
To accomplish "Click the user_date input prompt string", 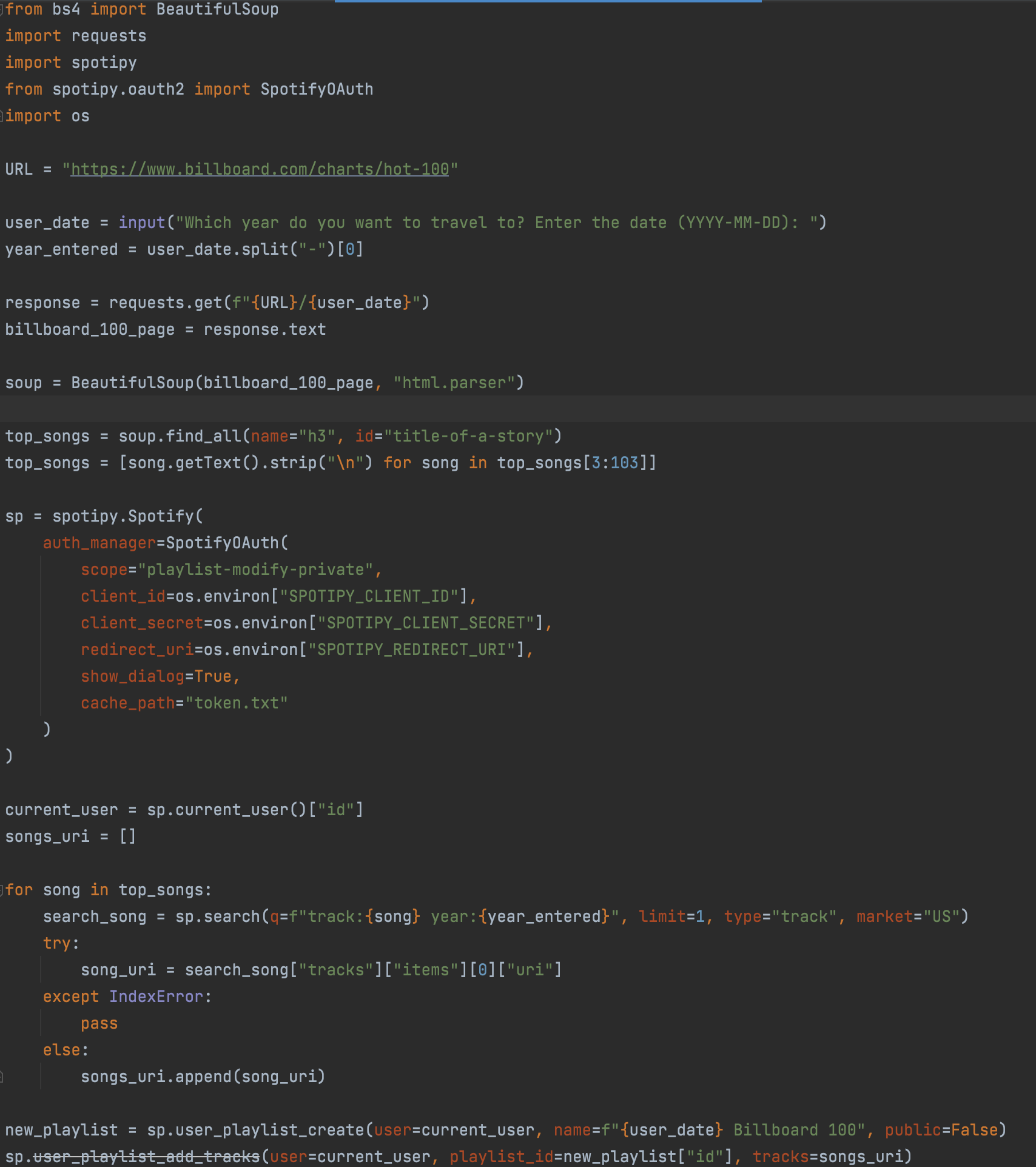I will pyautogui.click(x=497, y=222).
